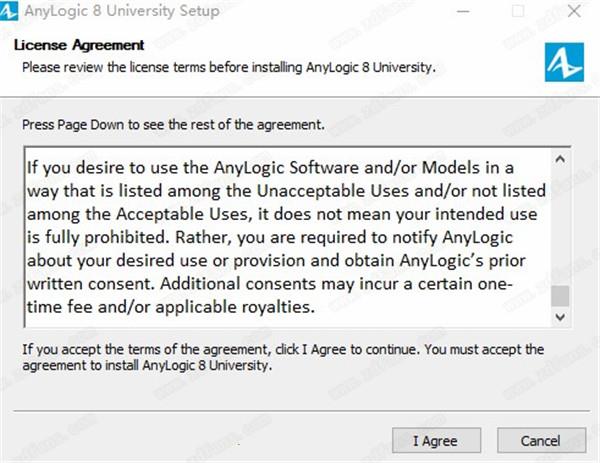Minimize the AnyLogic setup window
The height and width of the screenshot is (463, 600).
[x=463, y=11]
